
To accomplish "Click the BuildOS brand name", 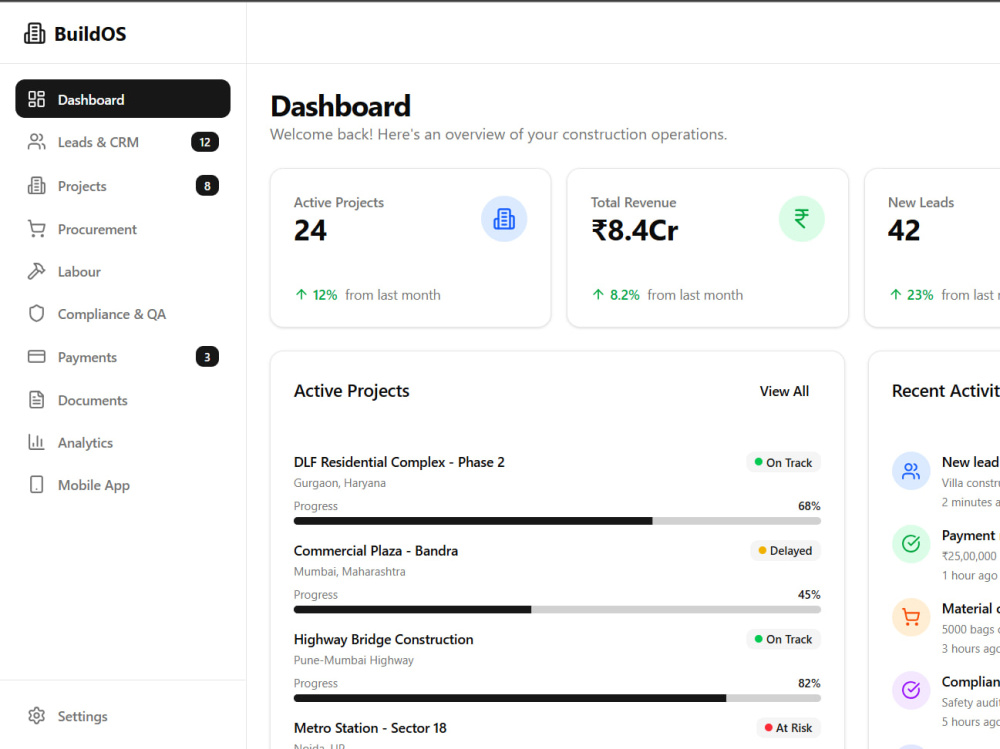I will point(90,34).
